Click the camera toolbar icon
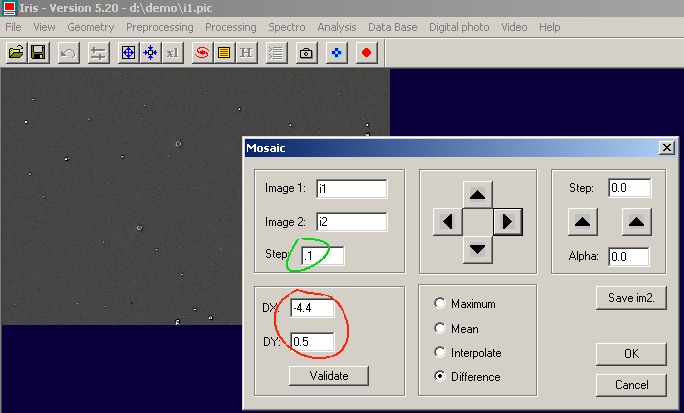Viewport: 684px width, 413px height. 306,53
